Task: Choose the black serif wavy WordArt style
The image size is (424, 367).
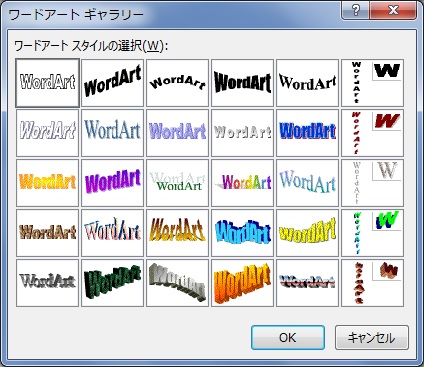Action: coord(307,83)
